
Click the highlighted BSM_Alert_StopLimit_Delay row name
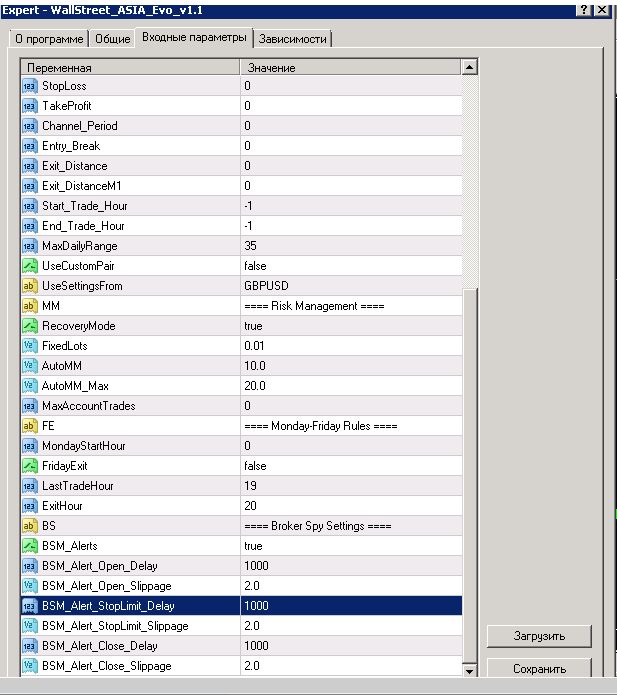click(x=108, y=606)
